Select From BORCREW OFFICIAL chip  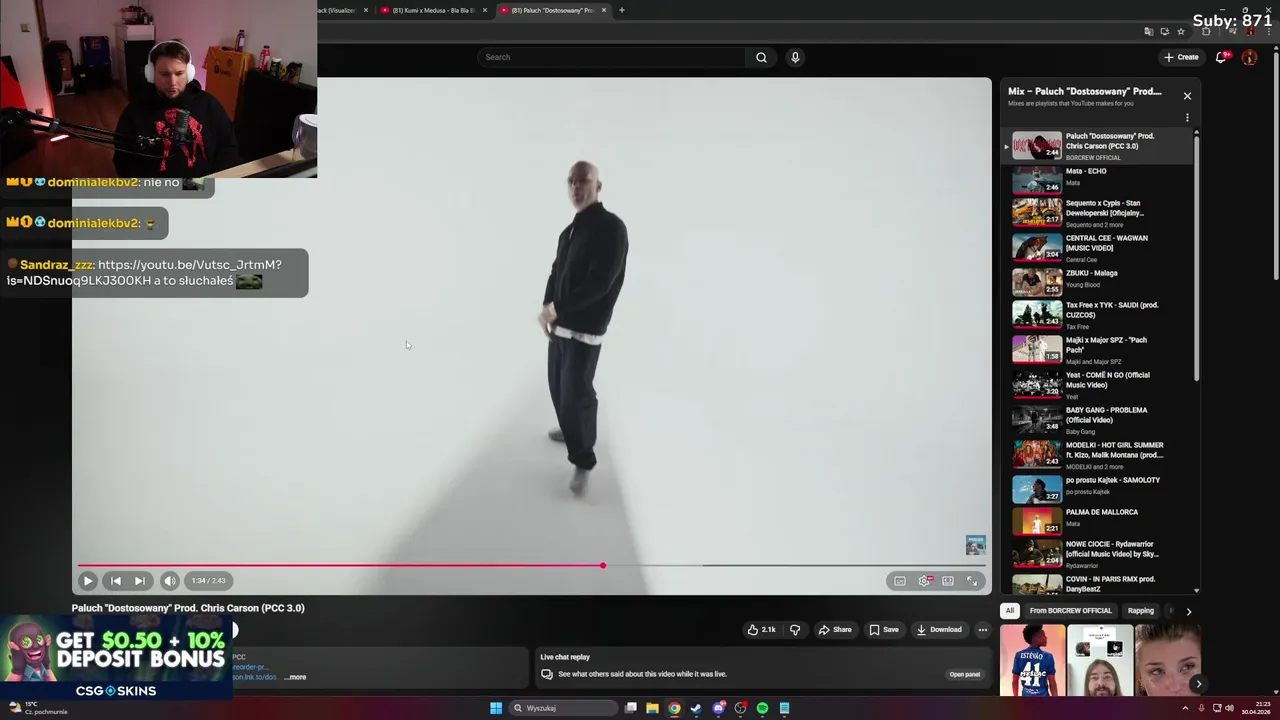click(x=1070, y=611)
